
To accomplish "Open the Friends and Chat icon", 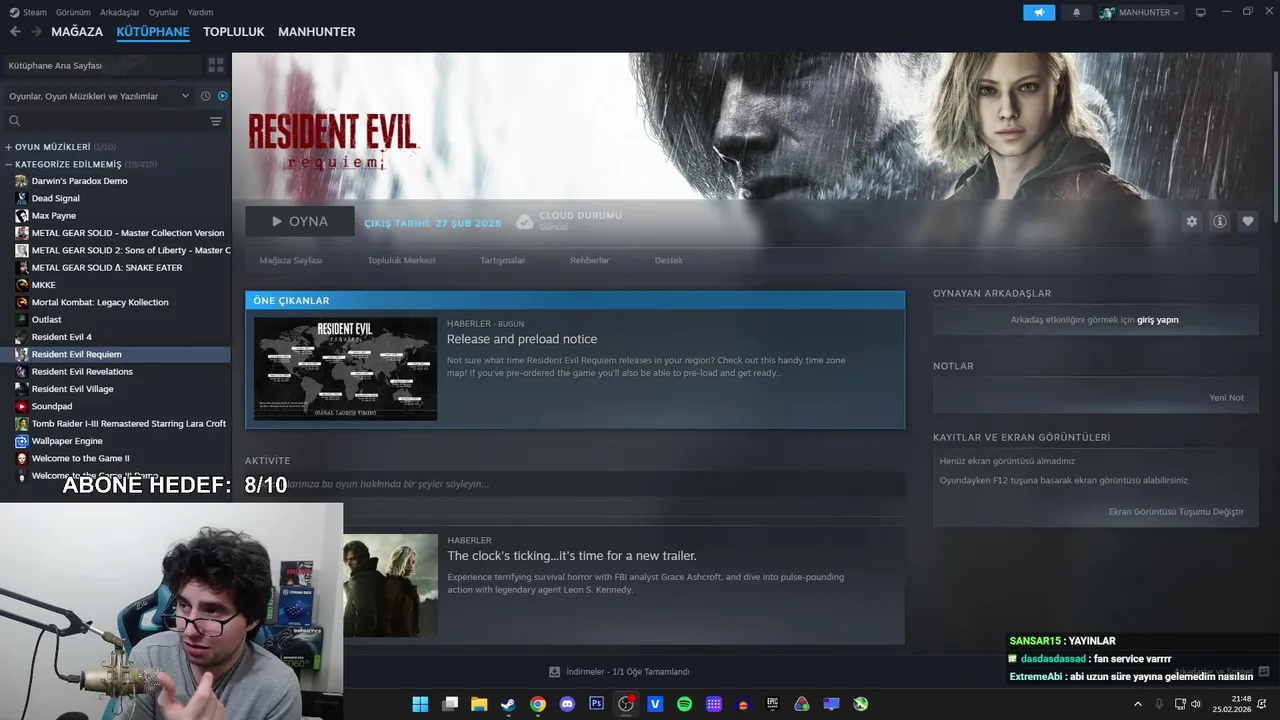I will pyautogui.click(x=1264, y=671).
